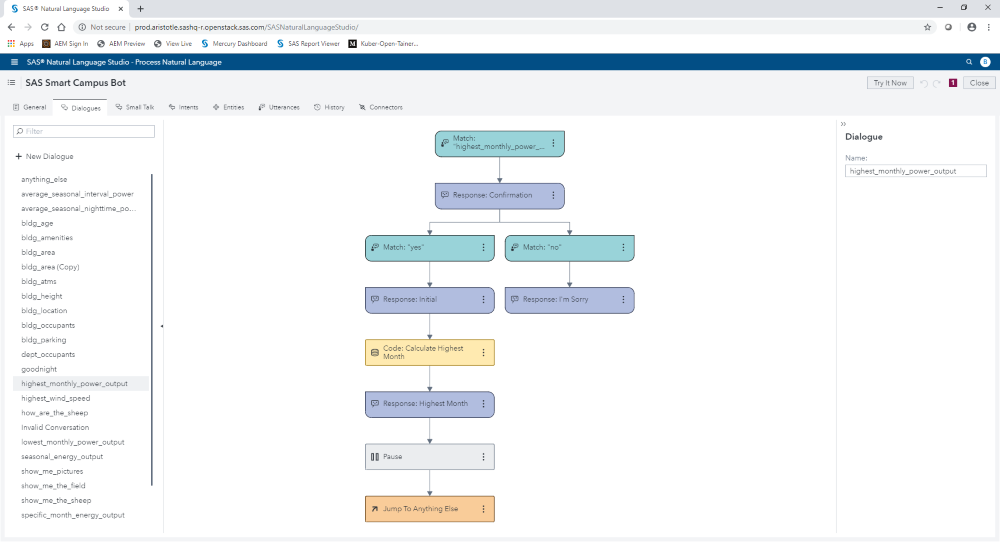The width and height of the screenshot is (1000, 542).
Task: Click the dialogue list vertical scrollbar
Action: click(x=152, y=330)
